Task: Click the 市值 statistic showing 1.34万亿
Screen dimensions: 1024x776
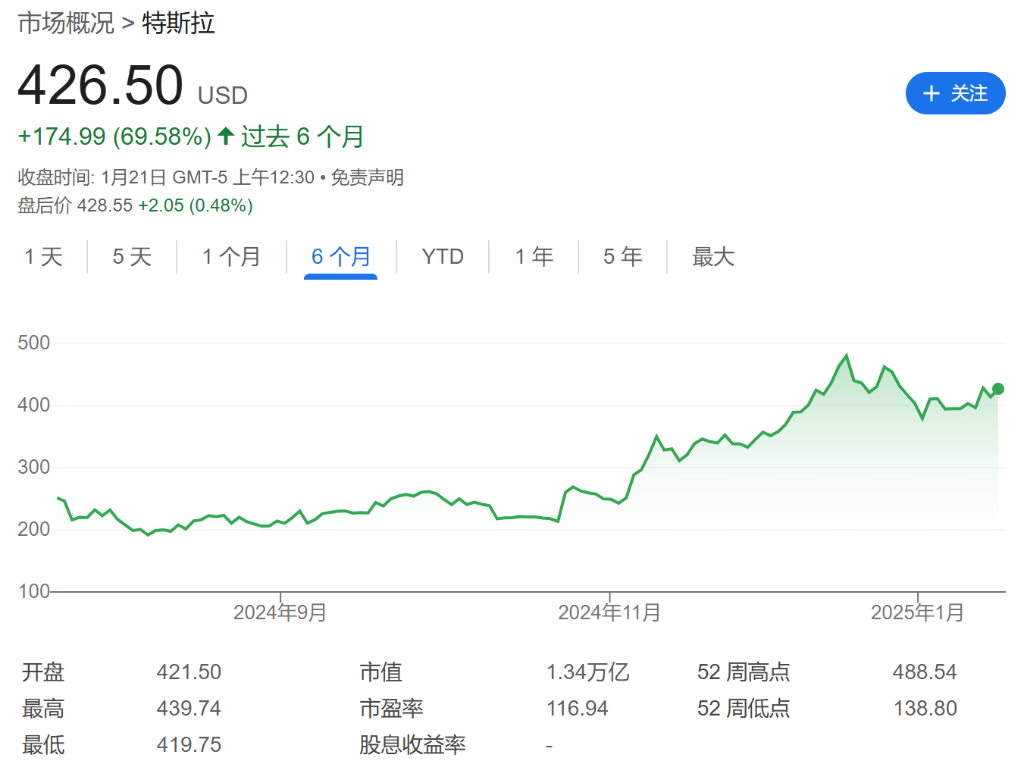Action: click(x=587, y=672)
